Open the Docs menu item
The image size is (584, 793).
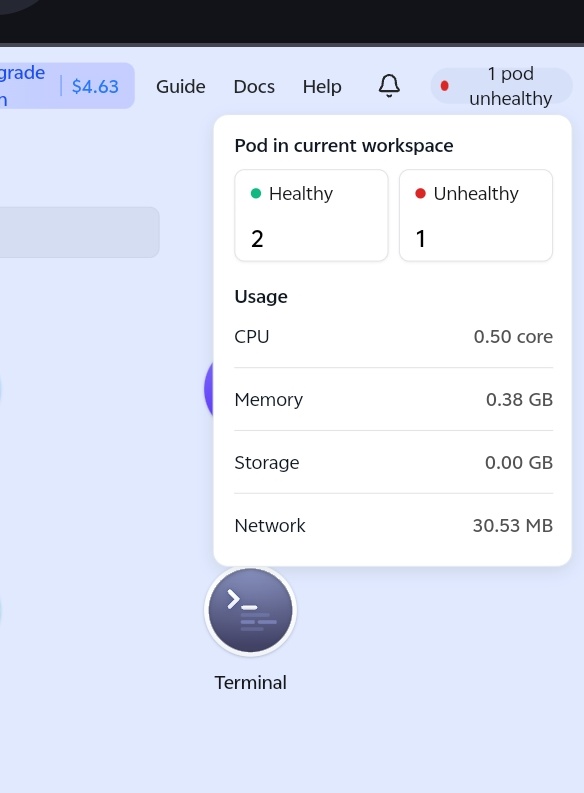(254, 86)
